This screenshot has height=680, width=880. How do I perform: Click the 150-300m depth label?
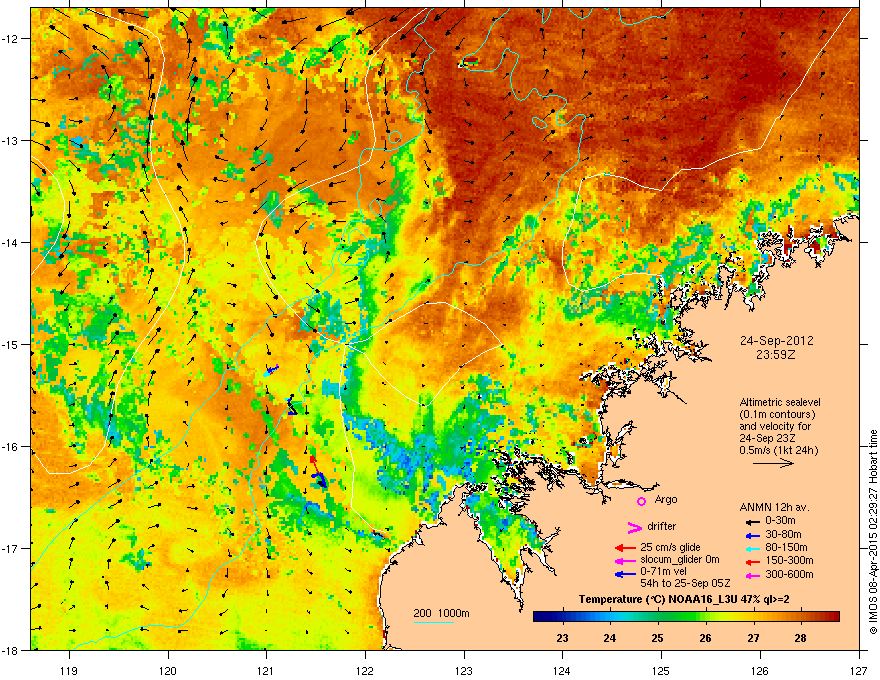[789, 560]
